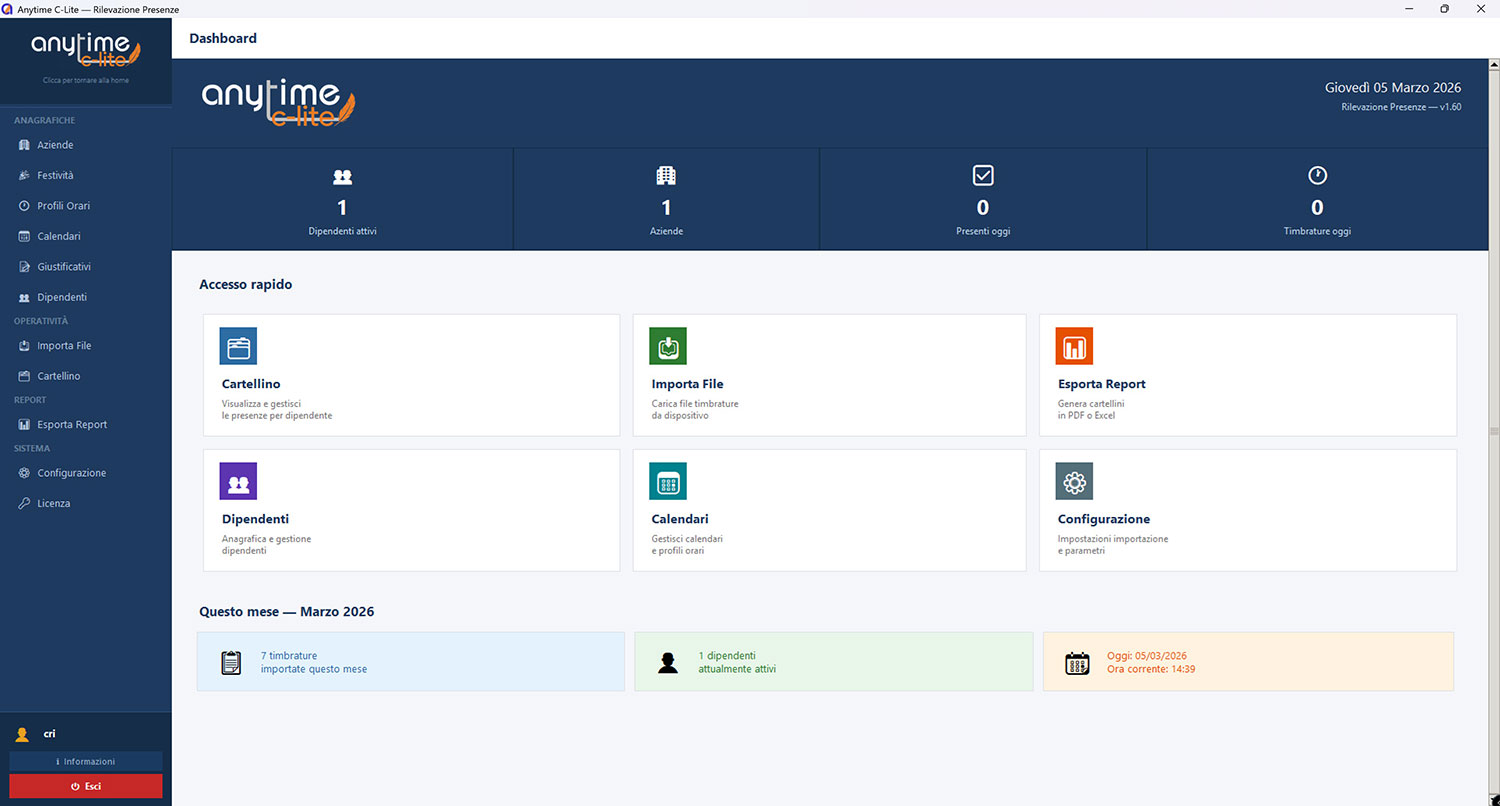
Task: Click the 7 timbrature importate summary card
Action: point(410,662)
